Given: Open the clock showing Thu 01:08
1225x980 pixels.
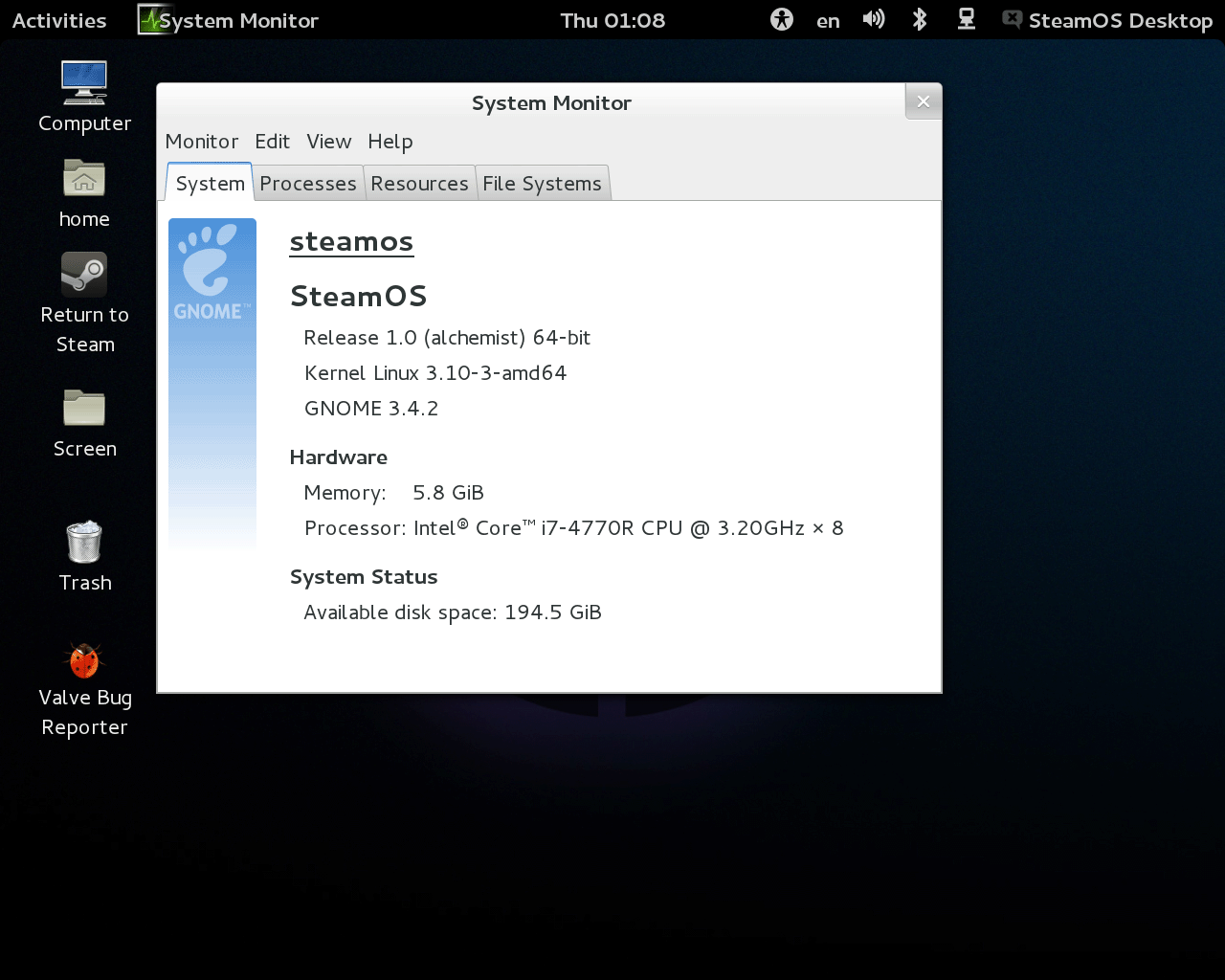Looking at the screenshot, I should [x=612, y=20].
